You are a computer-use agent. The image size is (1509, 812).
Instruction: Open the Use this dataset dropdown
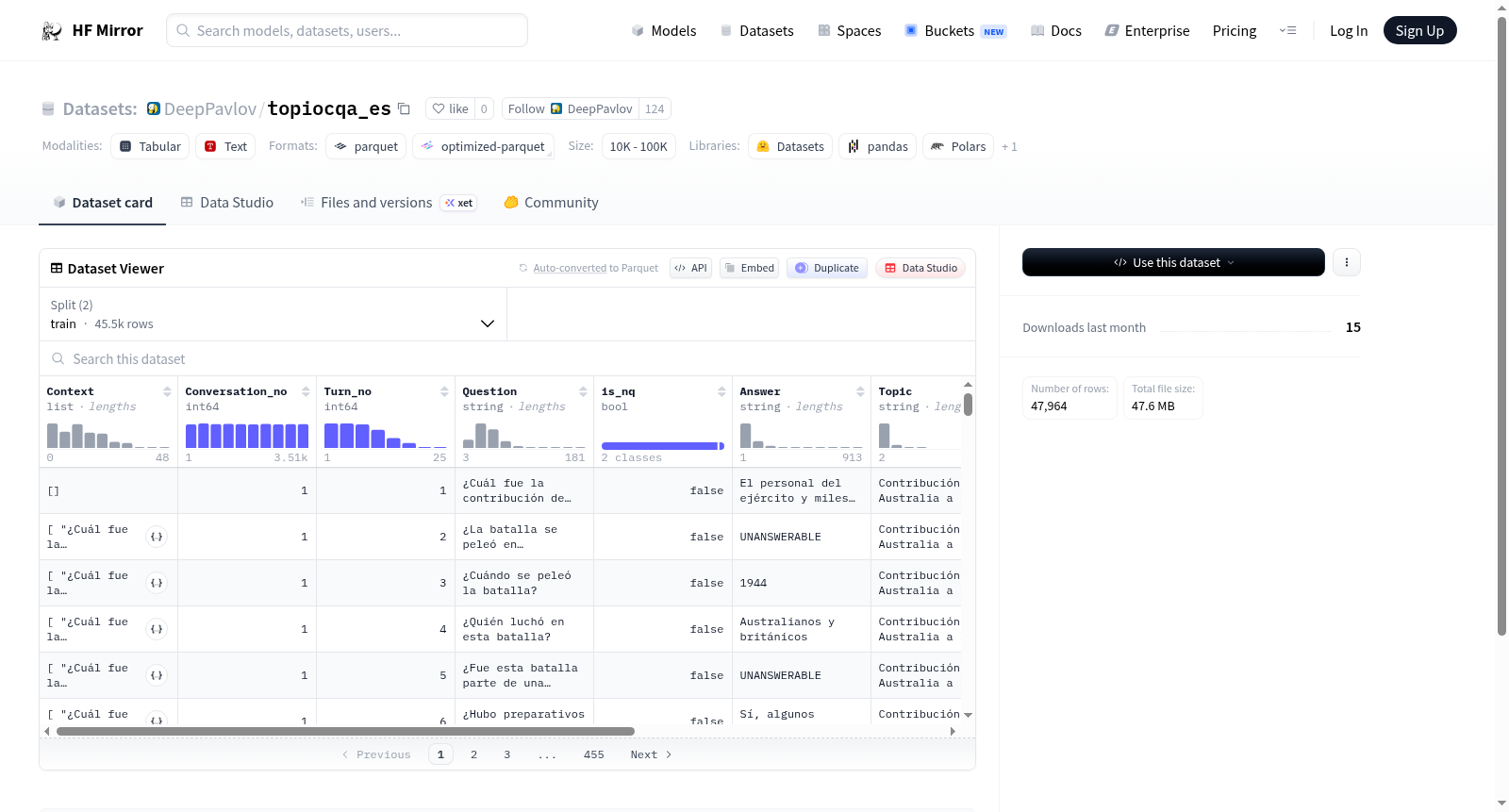click(x=1173, y=262)
